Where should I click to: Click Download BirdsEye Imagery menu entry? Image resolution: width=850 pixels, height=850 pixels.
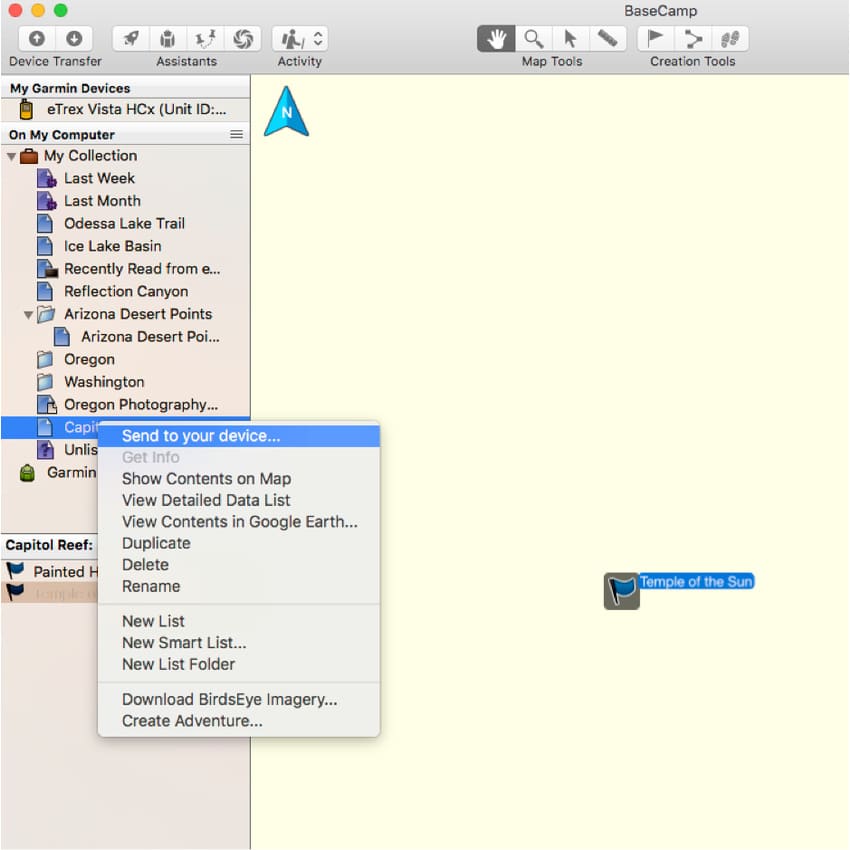tap(229, 699)
